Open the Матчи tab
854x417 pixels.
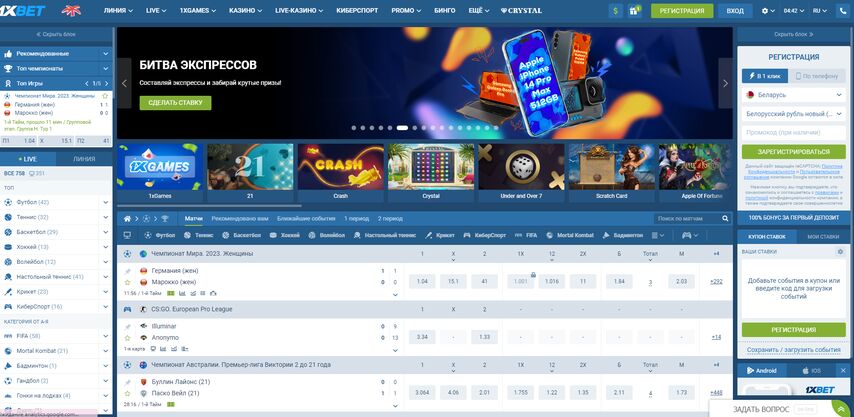(x=193, y=218)
